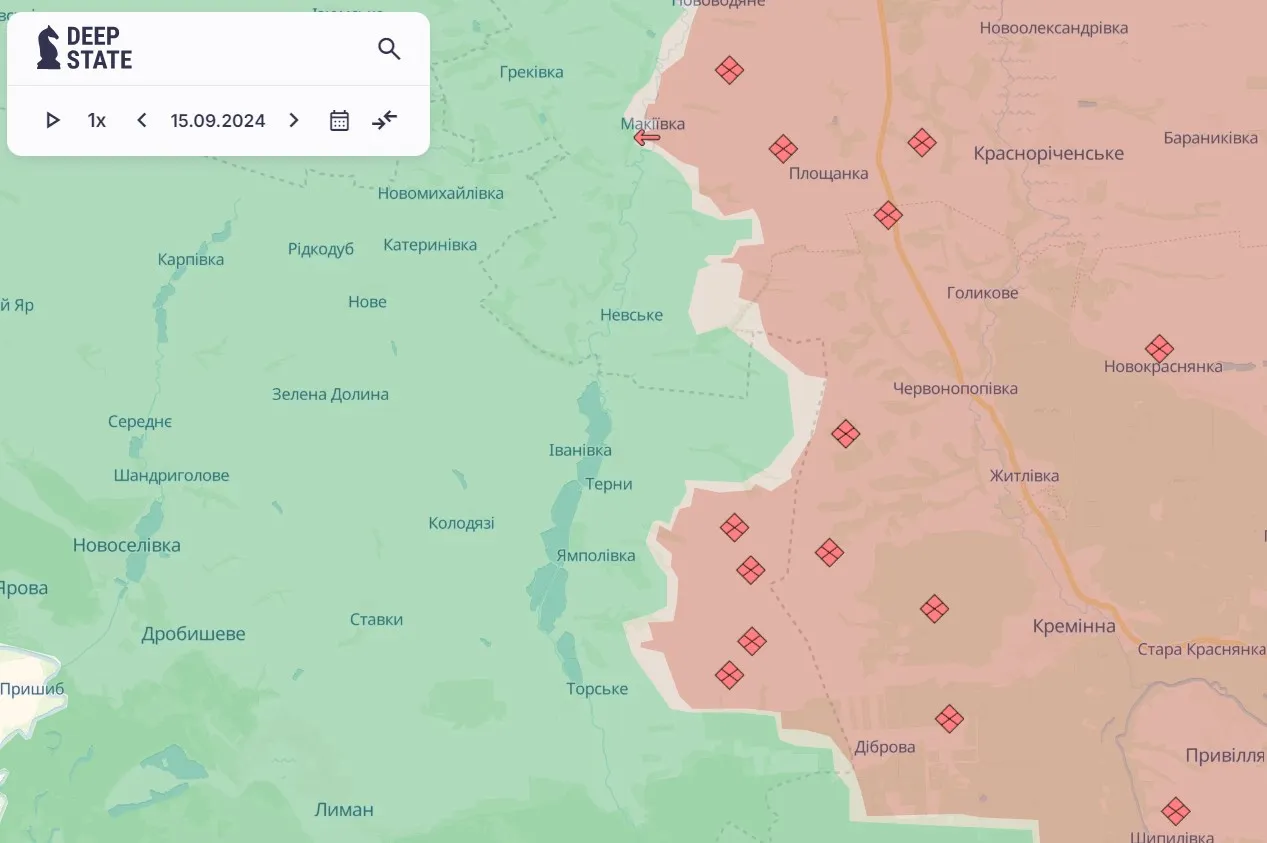Click the Кремінна city label

pos(1073,626)
